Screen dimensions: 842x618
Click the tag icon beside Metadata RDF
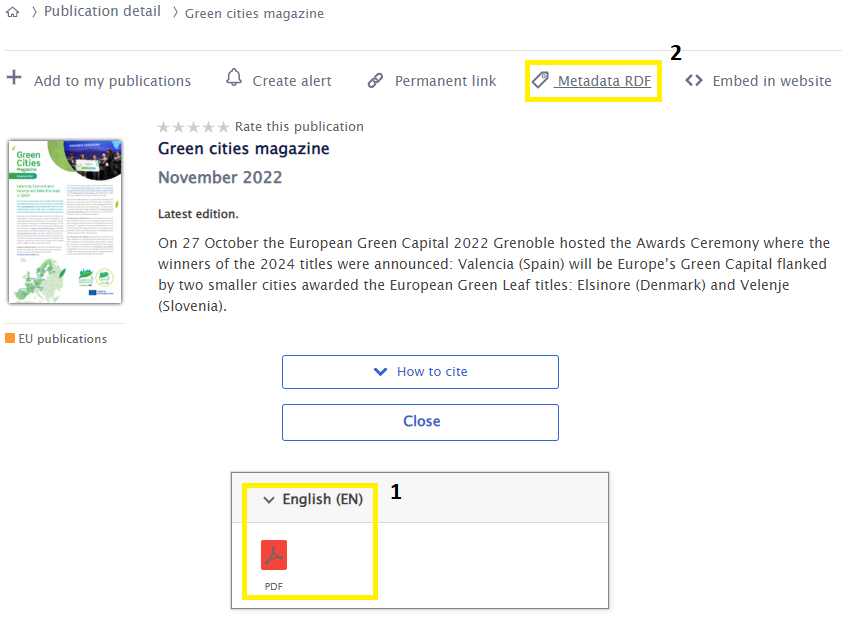[x=541, y=80]
